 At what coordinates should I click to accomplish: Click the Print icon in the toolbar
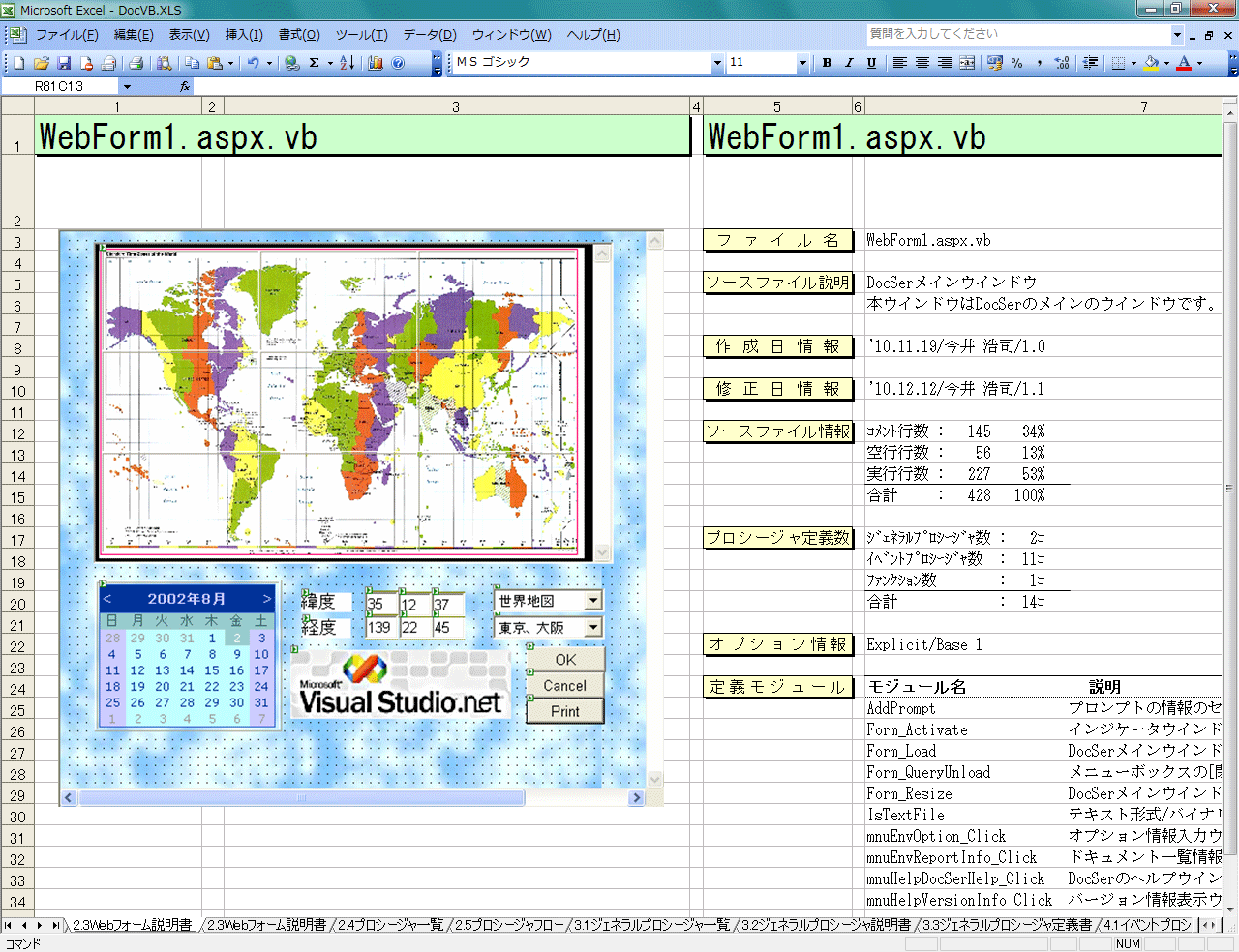coord(136,63)
